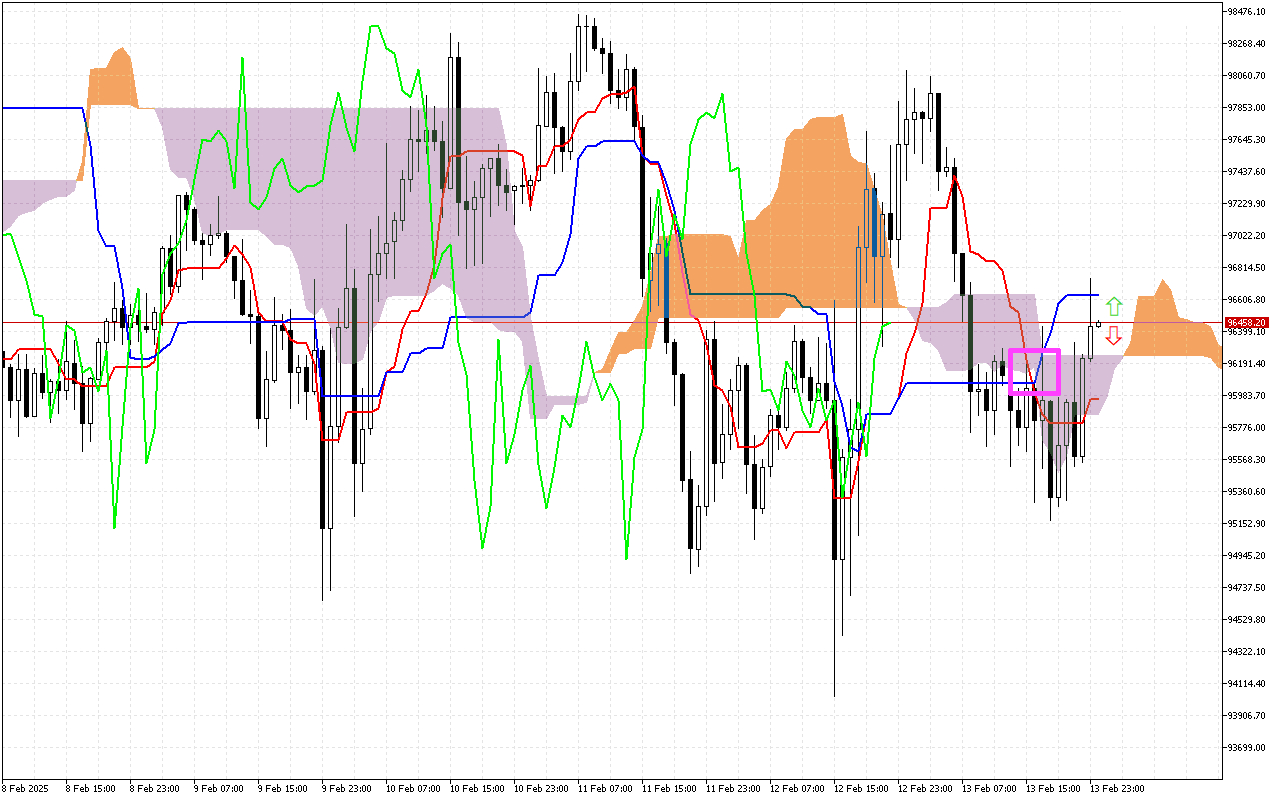
Task: Click the 97437.60 price axis label
Action: click(x=1247, y=172)
